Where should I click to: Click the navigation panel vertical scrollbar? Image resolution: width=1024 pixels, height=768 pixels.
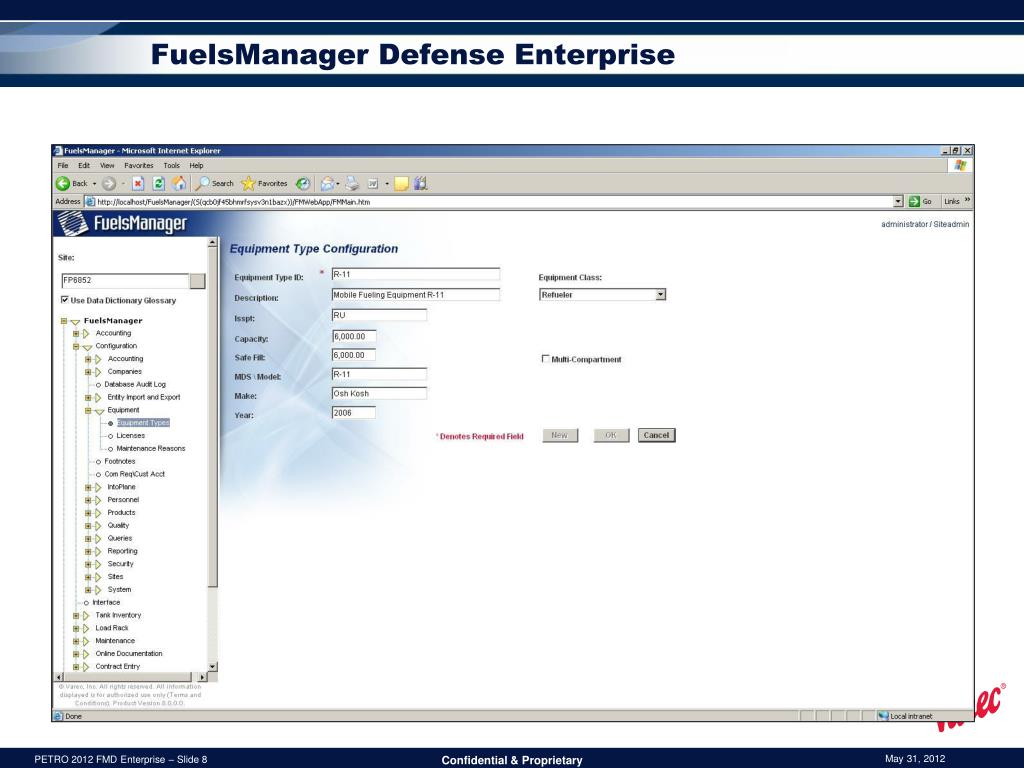[212, 417]
